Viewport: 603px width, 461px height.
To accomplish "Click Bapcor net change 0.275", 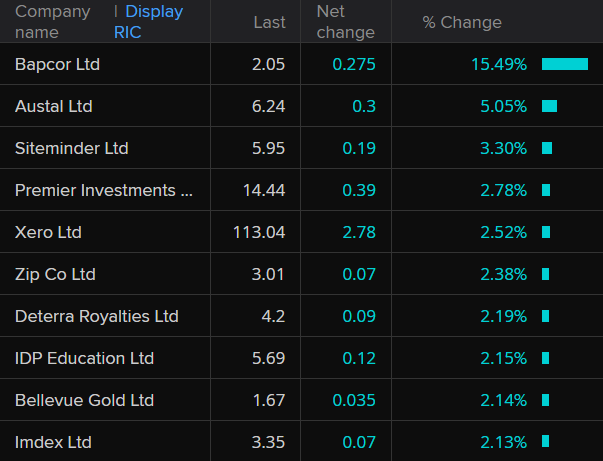I will tap(354, 64).
